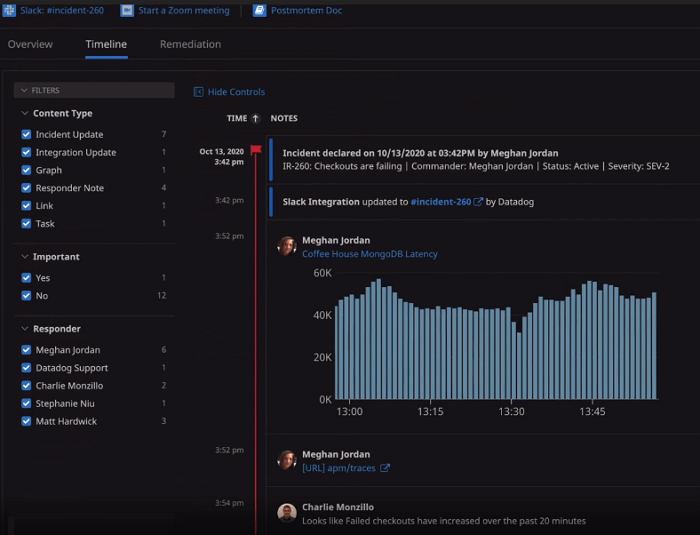The image size is (700, 535).
Task: Uncheck the Datadog Support responder checkbox
Action: click(x=26, y=368)
